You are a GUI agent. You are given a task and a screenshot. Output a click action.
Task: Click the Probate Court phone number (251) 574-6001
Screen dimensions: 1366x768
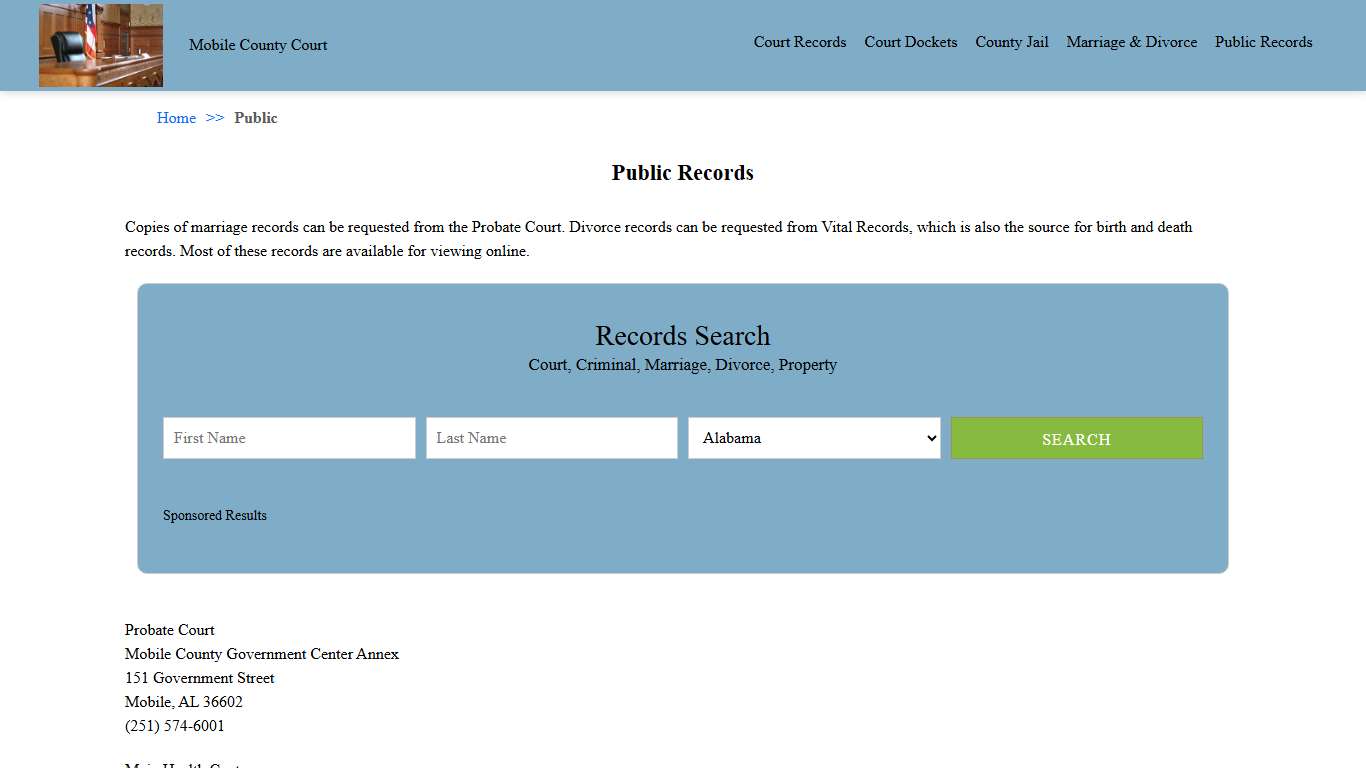174,726
